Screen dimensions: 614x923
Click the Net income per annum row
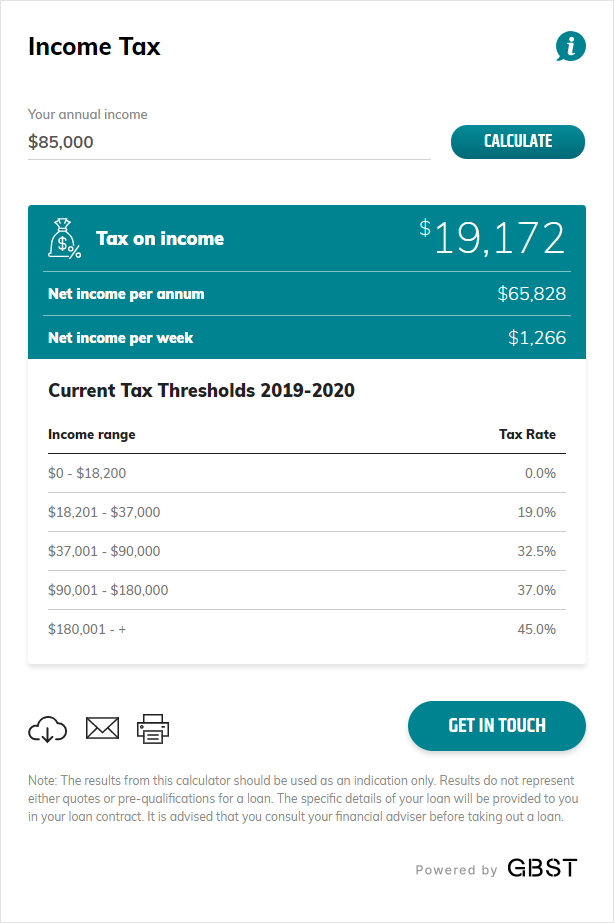pyautogui.click(x=307, y=293)
